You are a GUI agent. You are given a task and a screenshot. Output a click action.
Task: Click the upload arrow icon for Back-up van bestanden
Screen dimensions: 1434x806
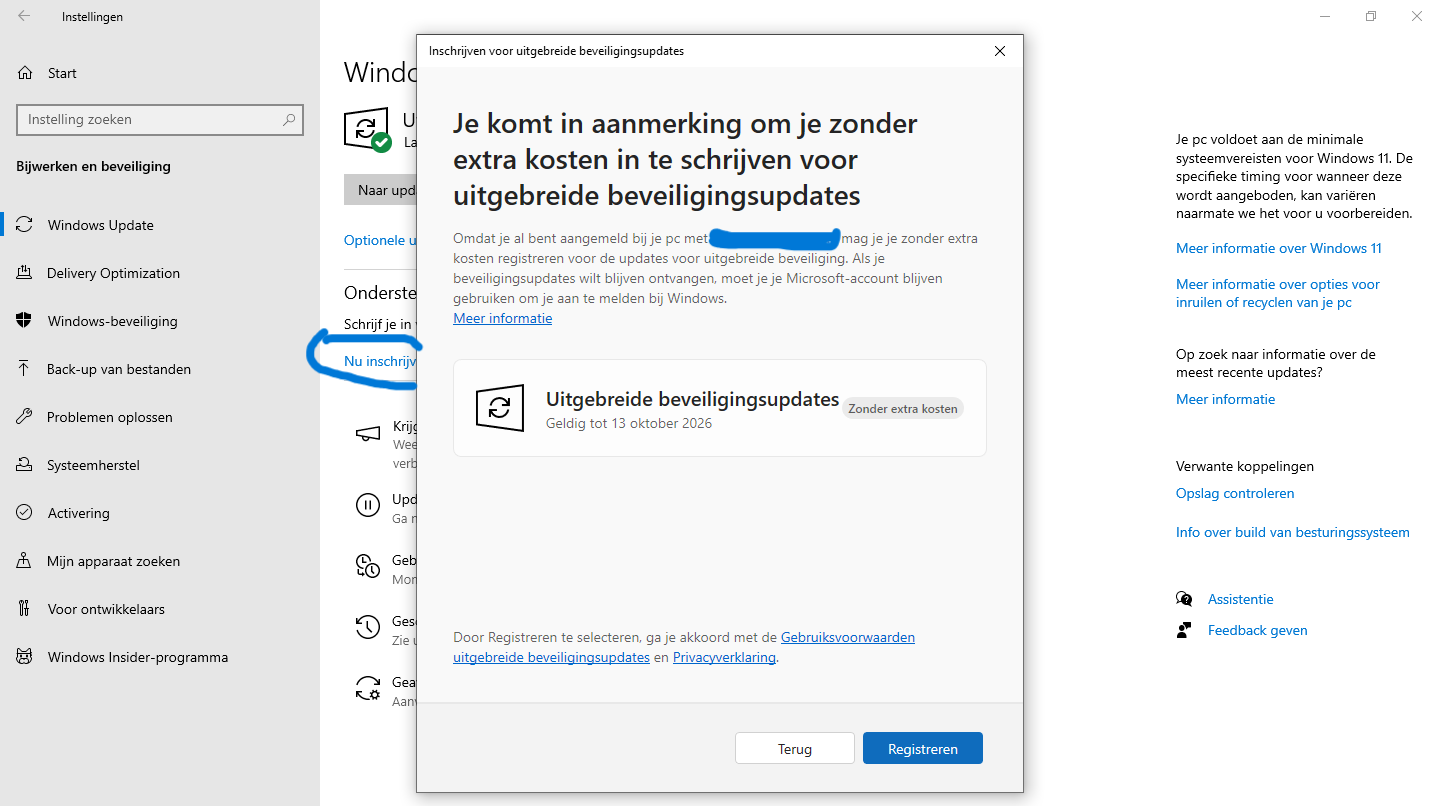pyautogui.click(x=25, y=369)
